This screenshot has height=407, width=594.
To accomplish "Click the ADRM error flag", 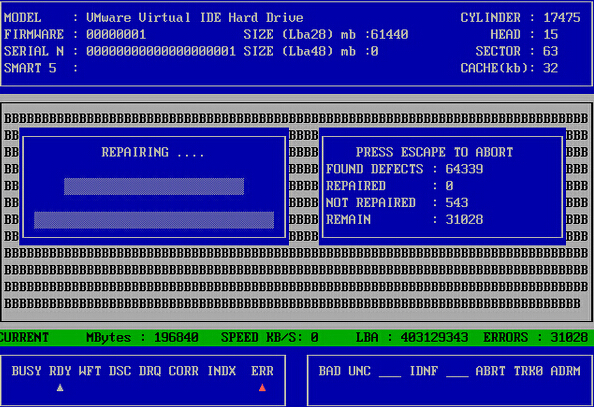I will click(x=565, y=371).
